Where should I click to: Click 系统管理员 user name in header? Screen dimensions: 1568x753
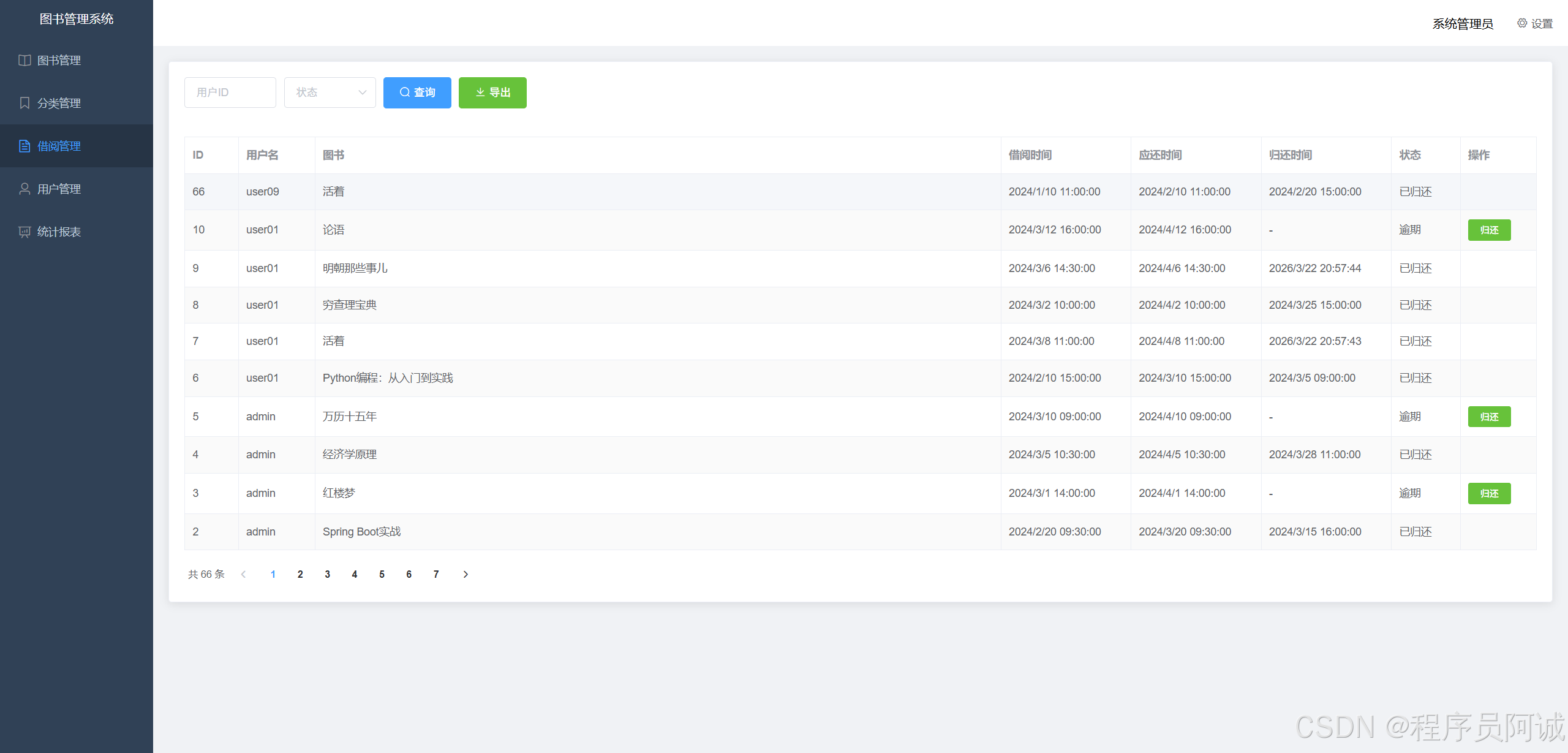click(x=1462, y=24)
